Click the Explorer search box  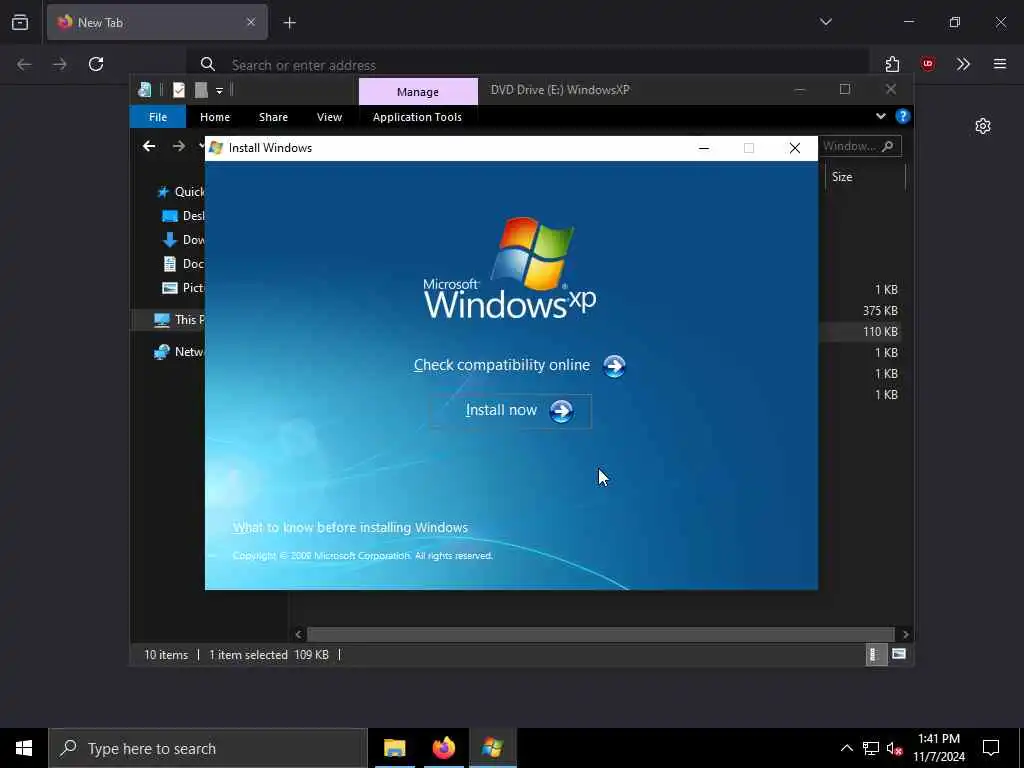pos(859,146)
